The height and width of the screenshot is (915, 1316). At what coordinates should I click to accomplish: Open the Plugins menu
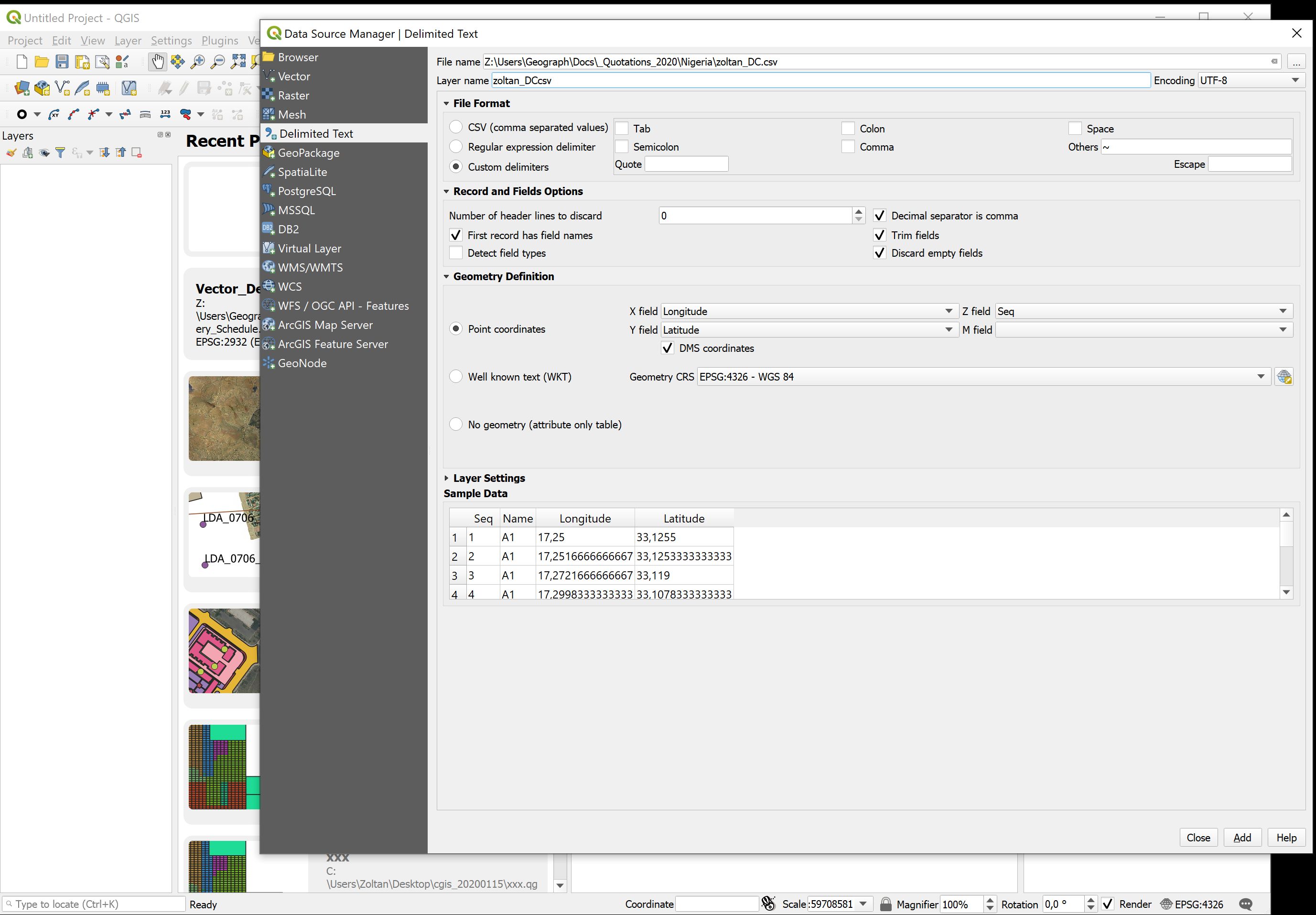click(x=220, y=40)
